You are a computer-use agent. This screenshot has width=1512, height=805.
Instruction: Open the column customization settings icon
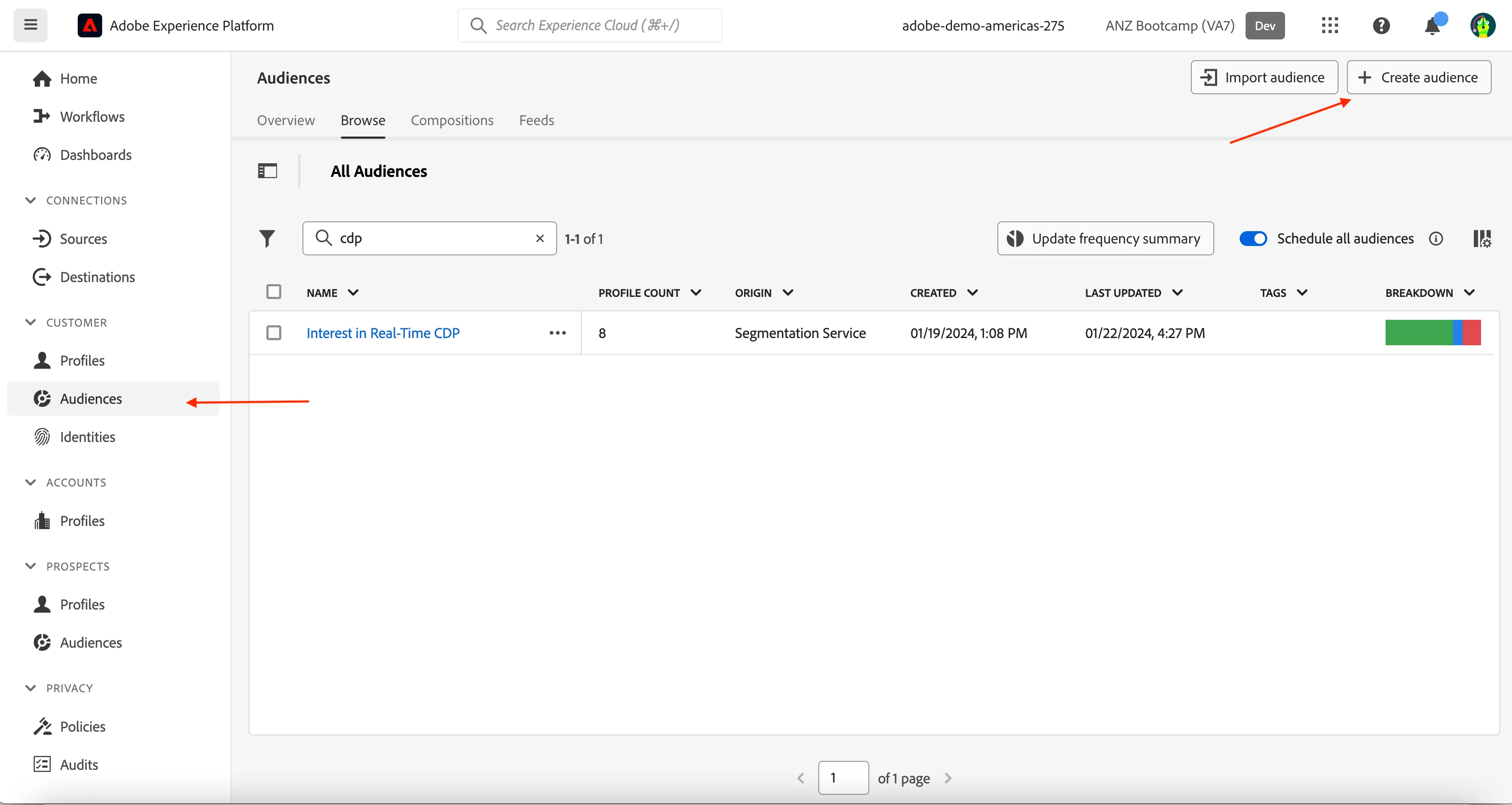1482,238
